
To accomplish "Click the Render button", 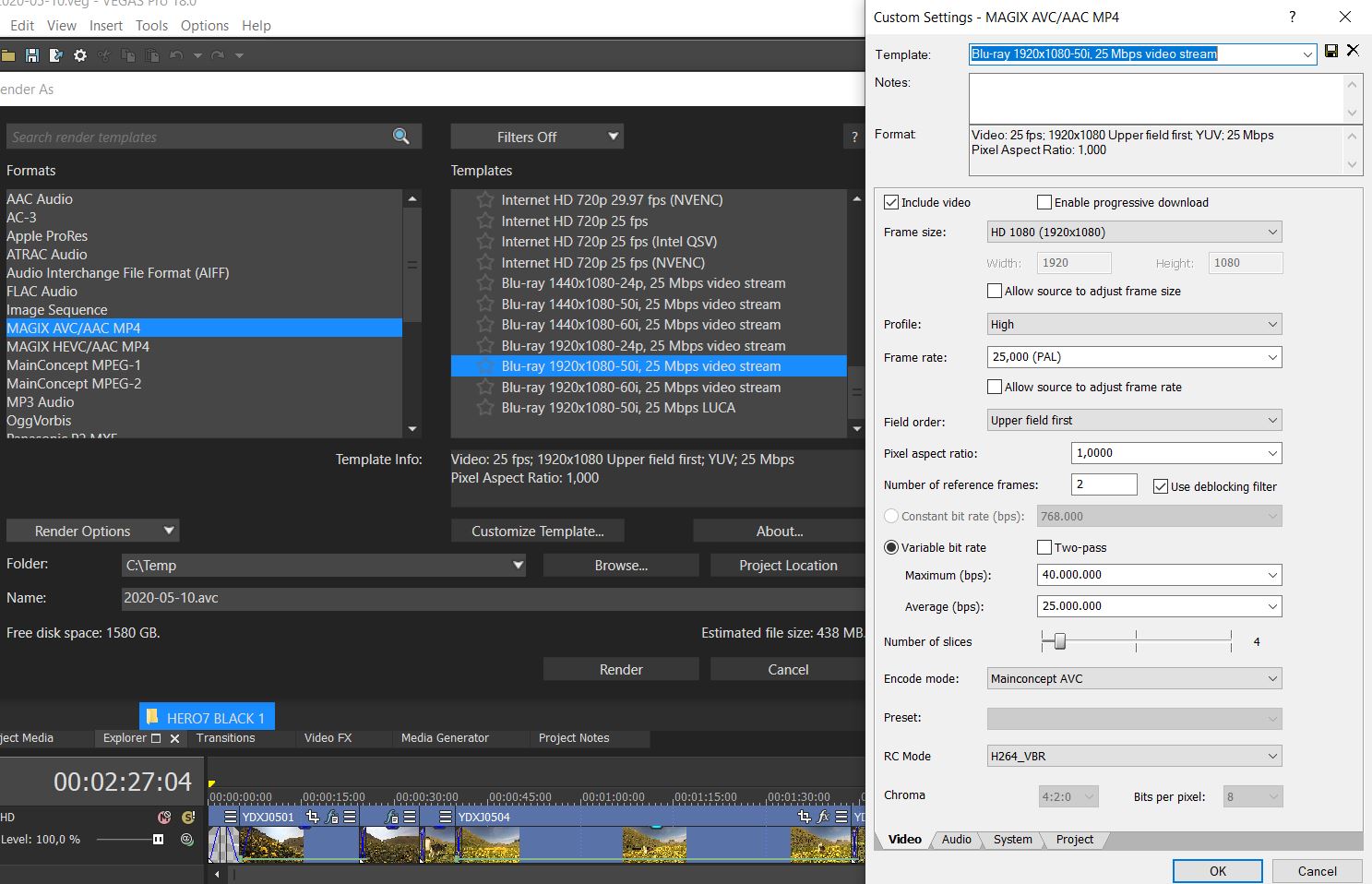I will 621,669.
